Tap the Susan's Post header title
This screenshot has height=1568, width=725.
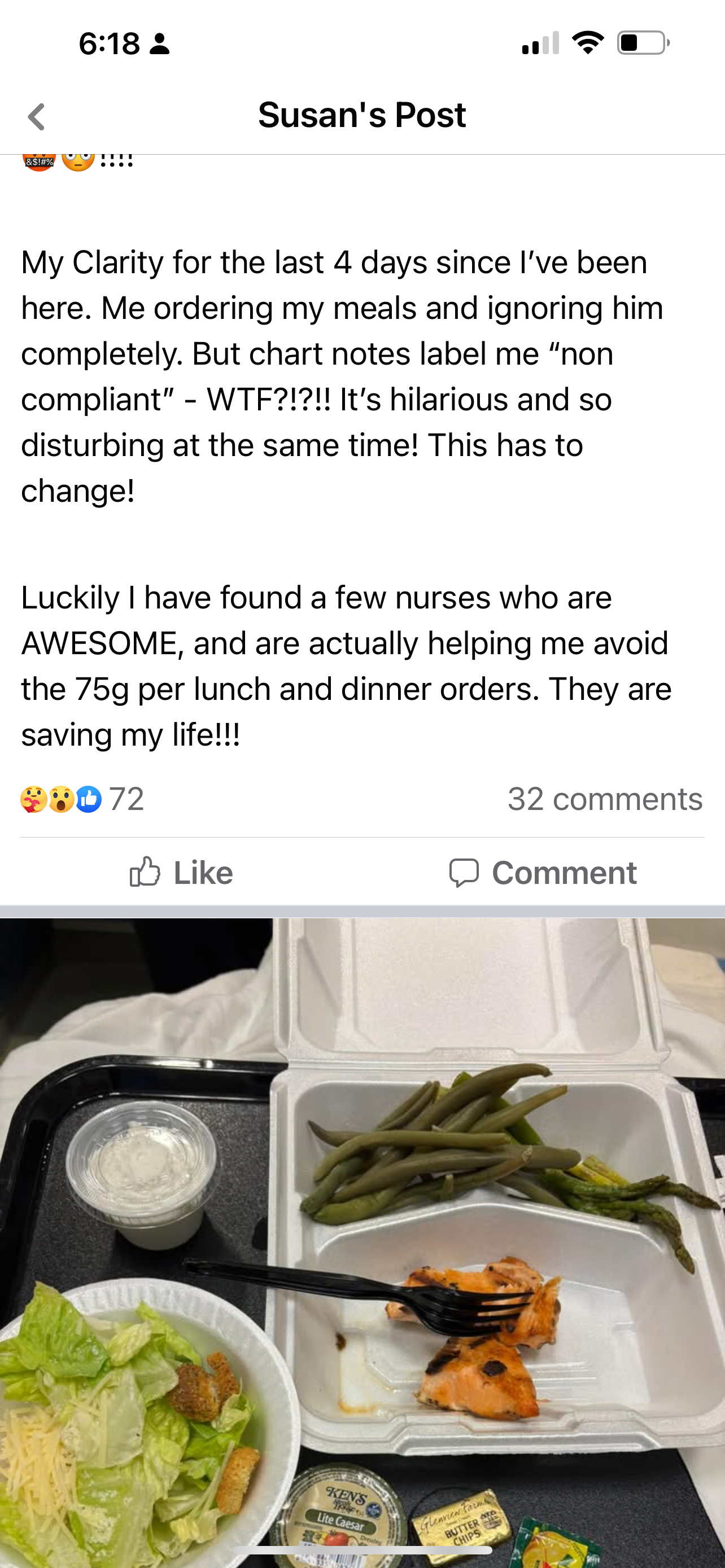[362, 115]
